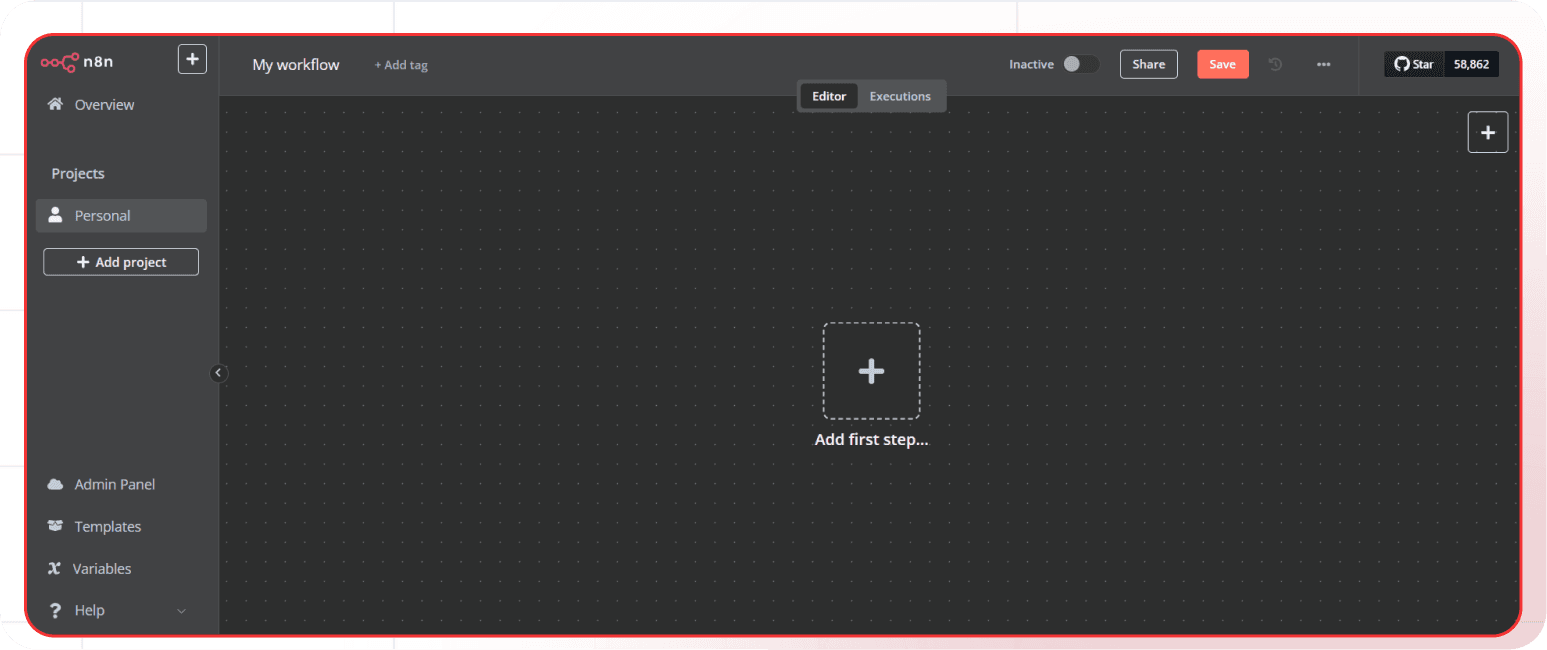Image resolution: width=1547 pixels, height=650 pixels.
Task: Click the Add tag link
Action: coord(401,65)
